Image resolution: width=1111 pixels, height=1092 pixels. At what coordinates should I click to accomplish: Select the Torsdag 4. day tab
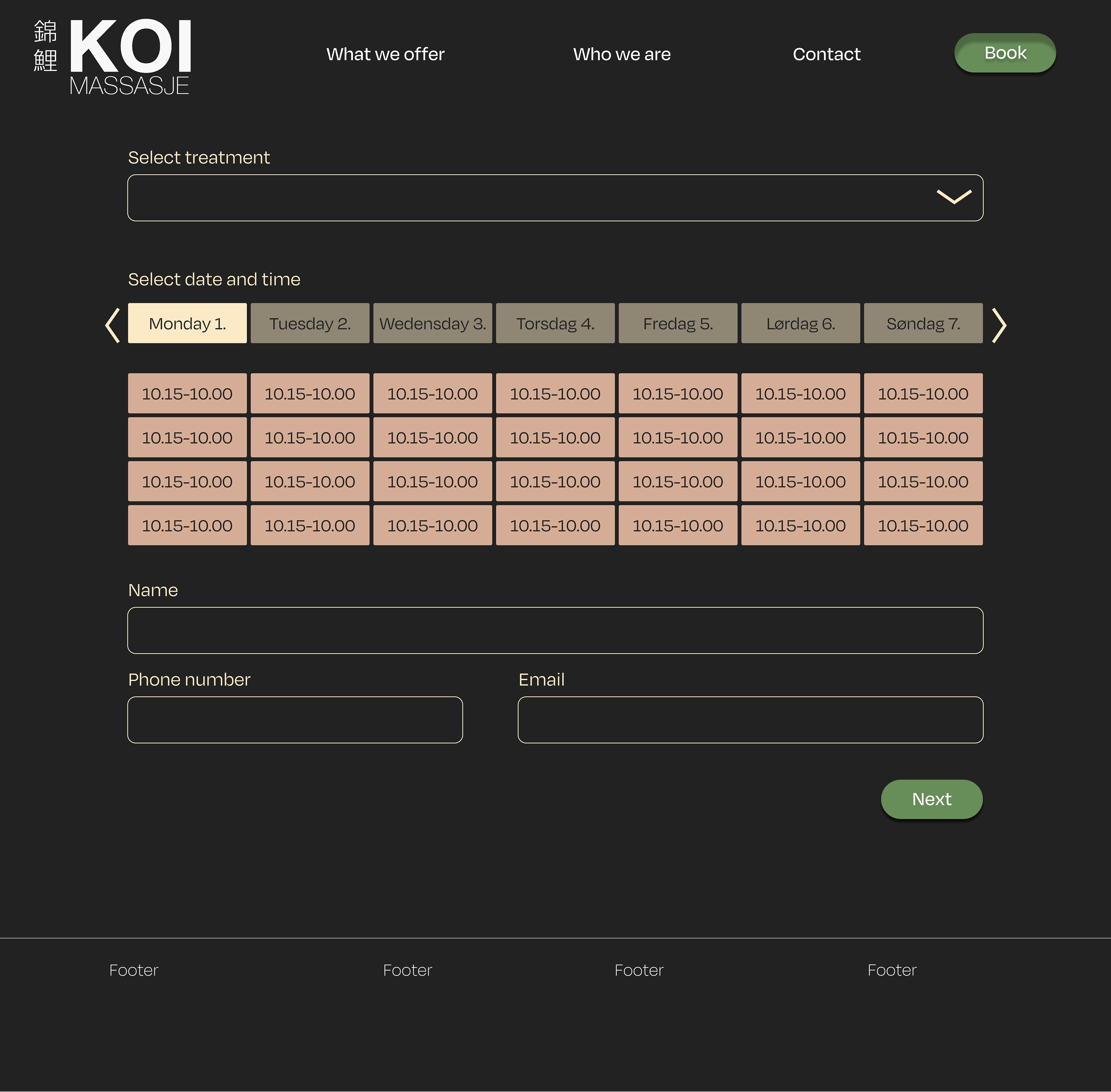coord(555,323)
